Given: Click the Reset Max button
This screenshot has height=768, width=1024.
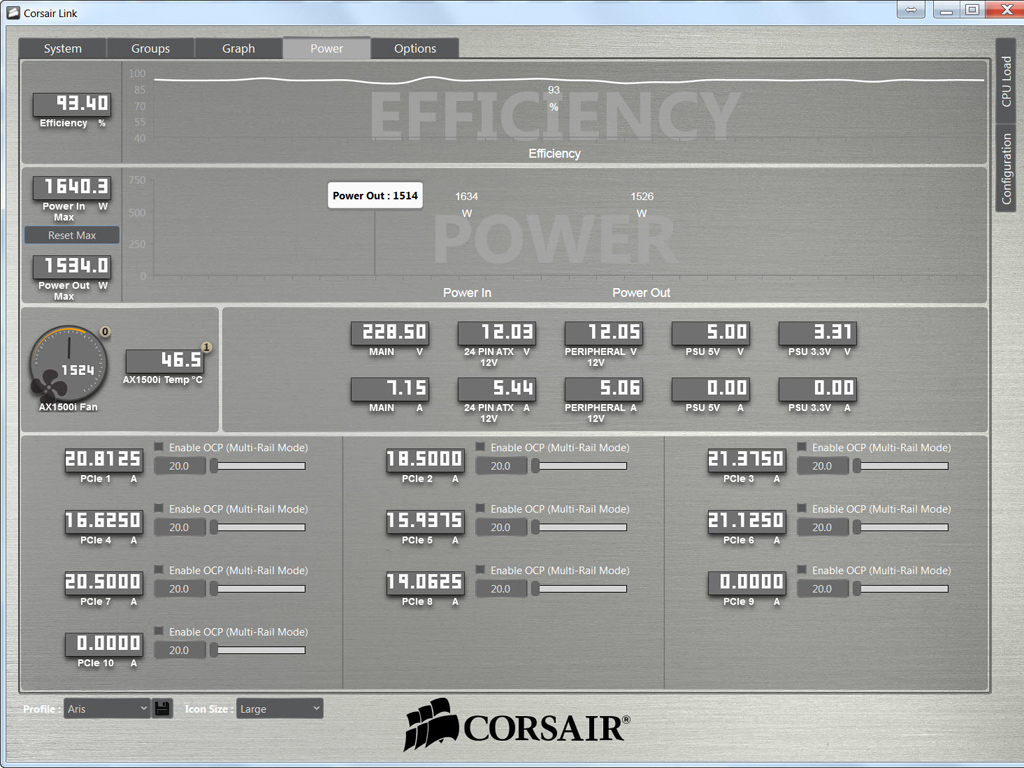Looking at the screenshot, I should pyautogui.click(x=72, y=235).
